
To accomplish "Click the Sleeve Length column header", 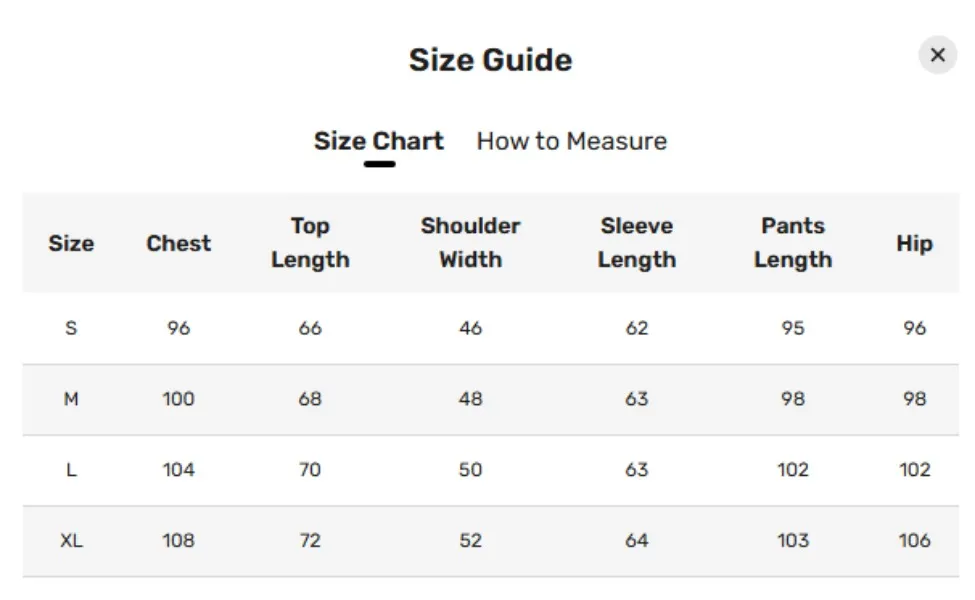I will click(x=637, y=243).
